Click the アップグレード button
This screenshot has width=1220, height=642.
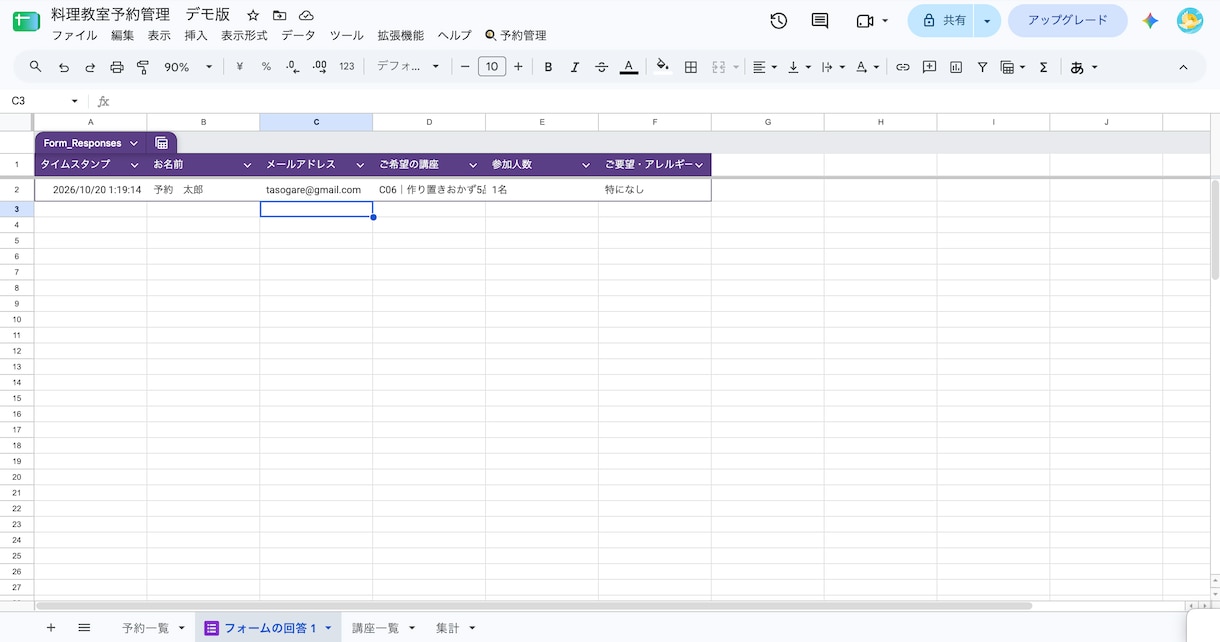pos(1067,21)
